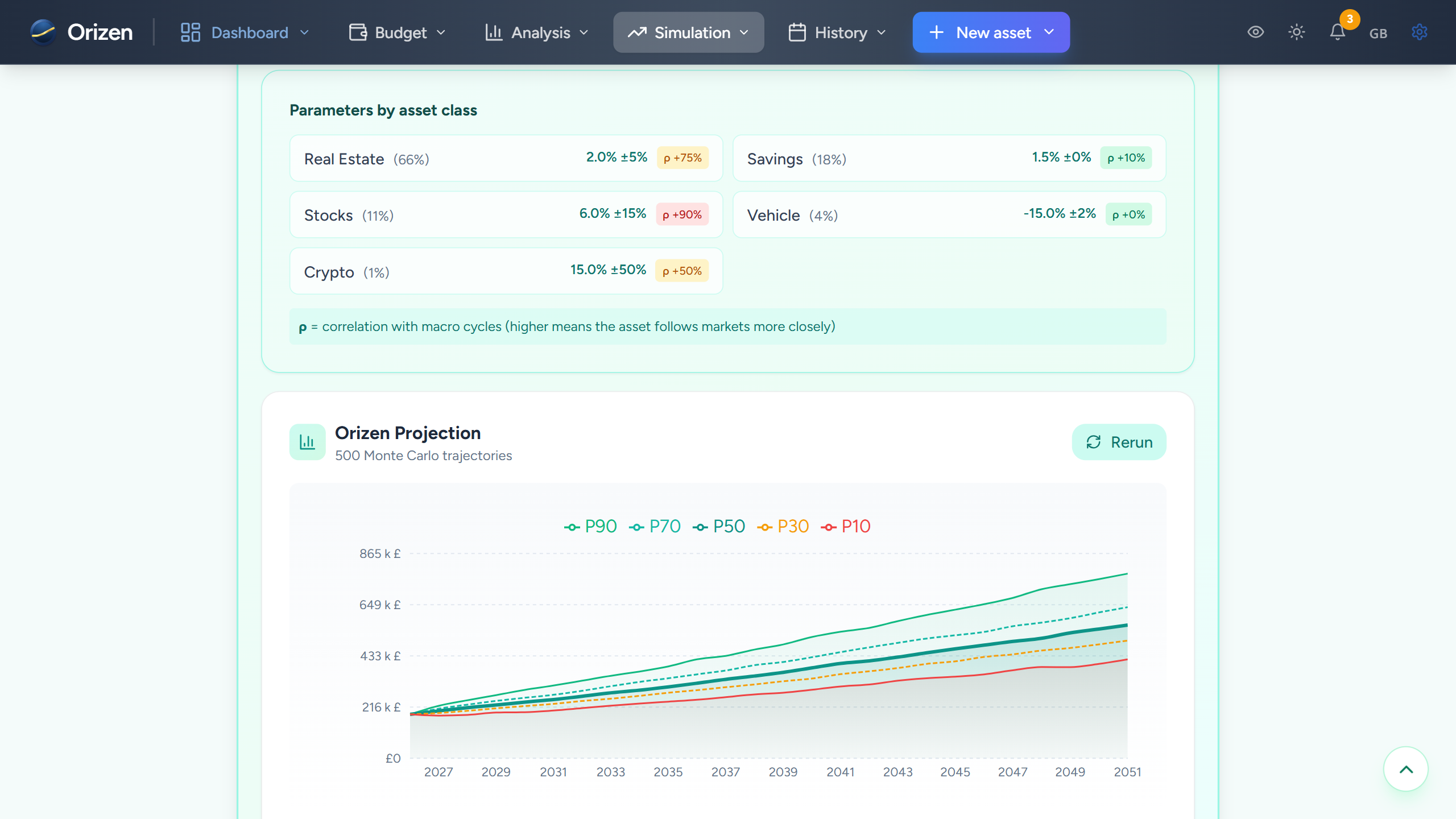Click the P50 legend color marker

click(x=701, y=526)
